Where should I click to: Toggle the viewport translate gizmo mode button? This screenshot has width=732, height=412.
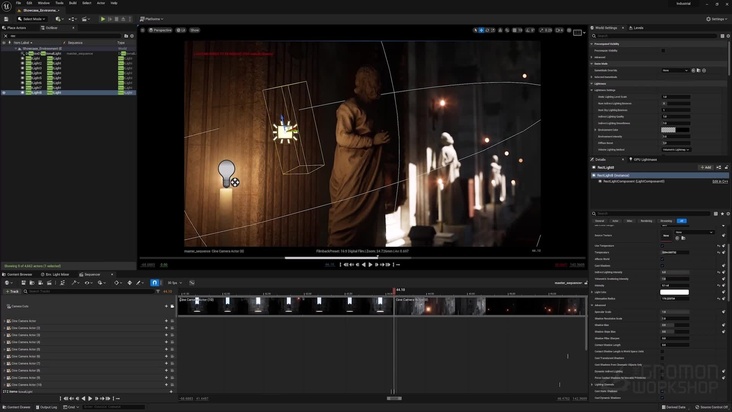[481, 30]
